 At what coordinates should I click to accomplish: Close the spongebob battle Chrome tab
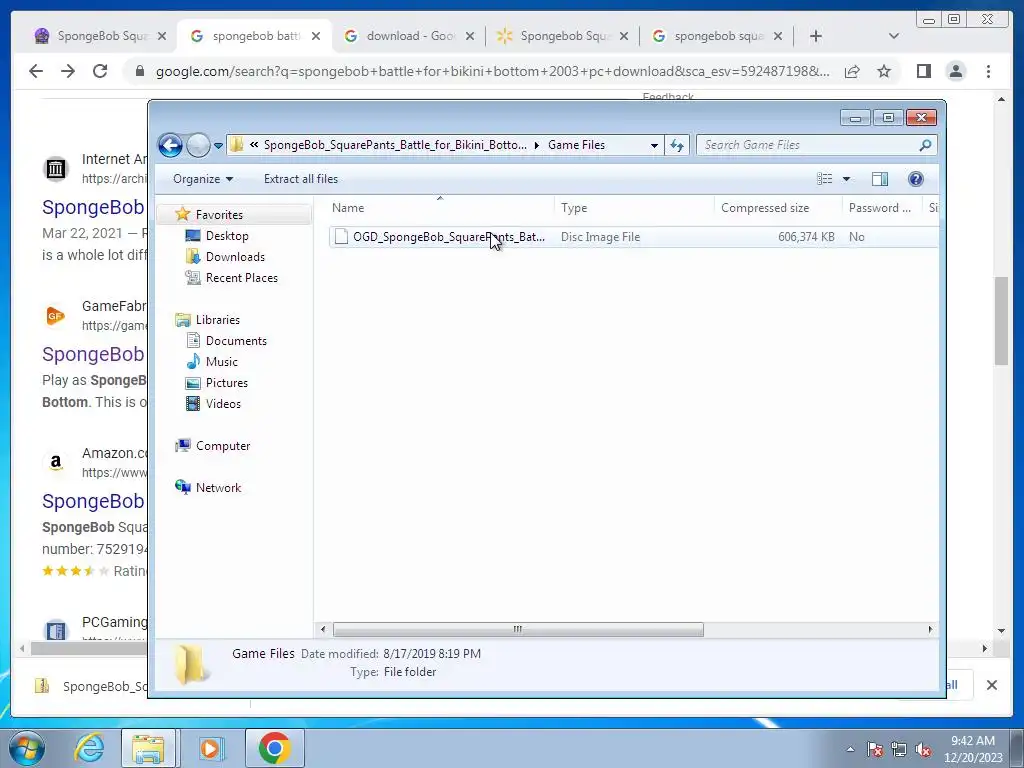tap(316, 36)
